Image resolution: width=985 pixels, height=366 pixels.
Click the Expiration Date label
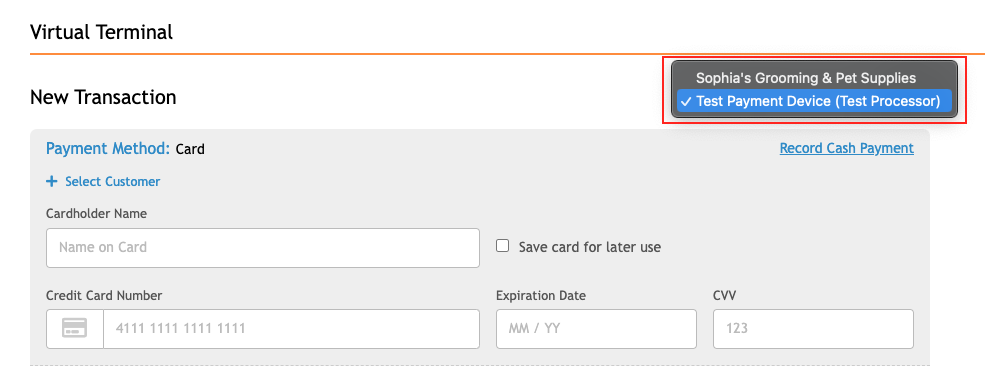(541, 295)
